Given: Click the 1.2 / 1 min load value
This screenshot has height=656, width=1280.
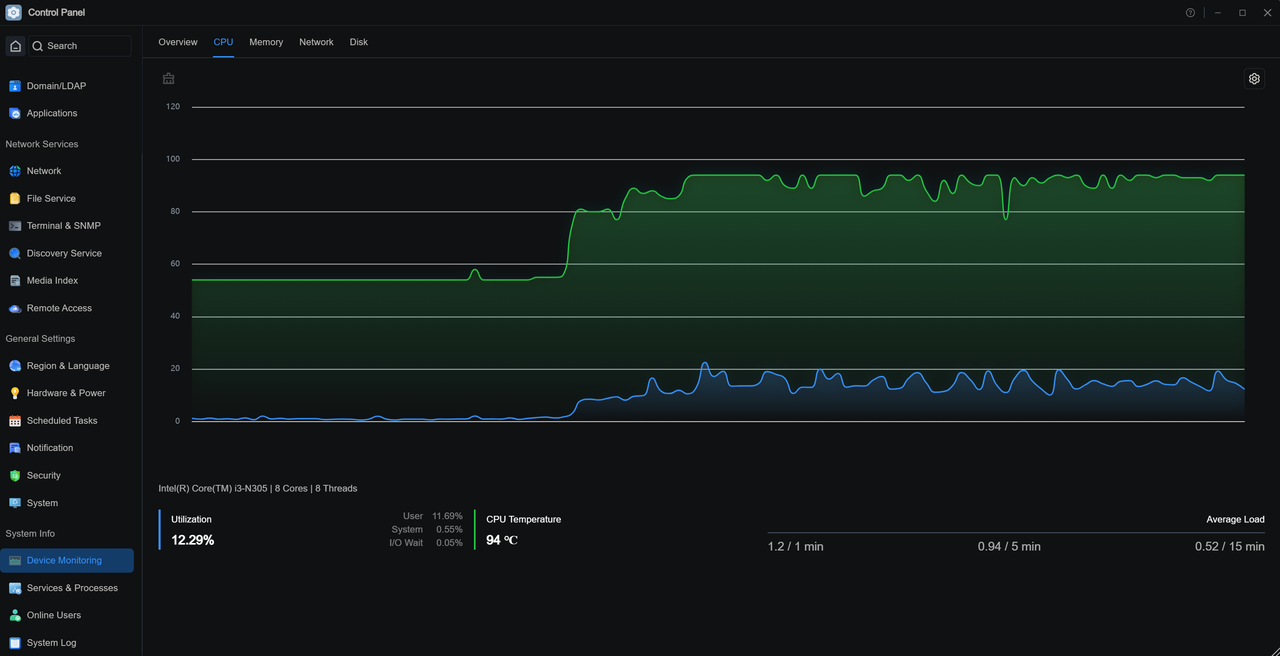Looking at the screenshot, I should [x=796, y=547].
